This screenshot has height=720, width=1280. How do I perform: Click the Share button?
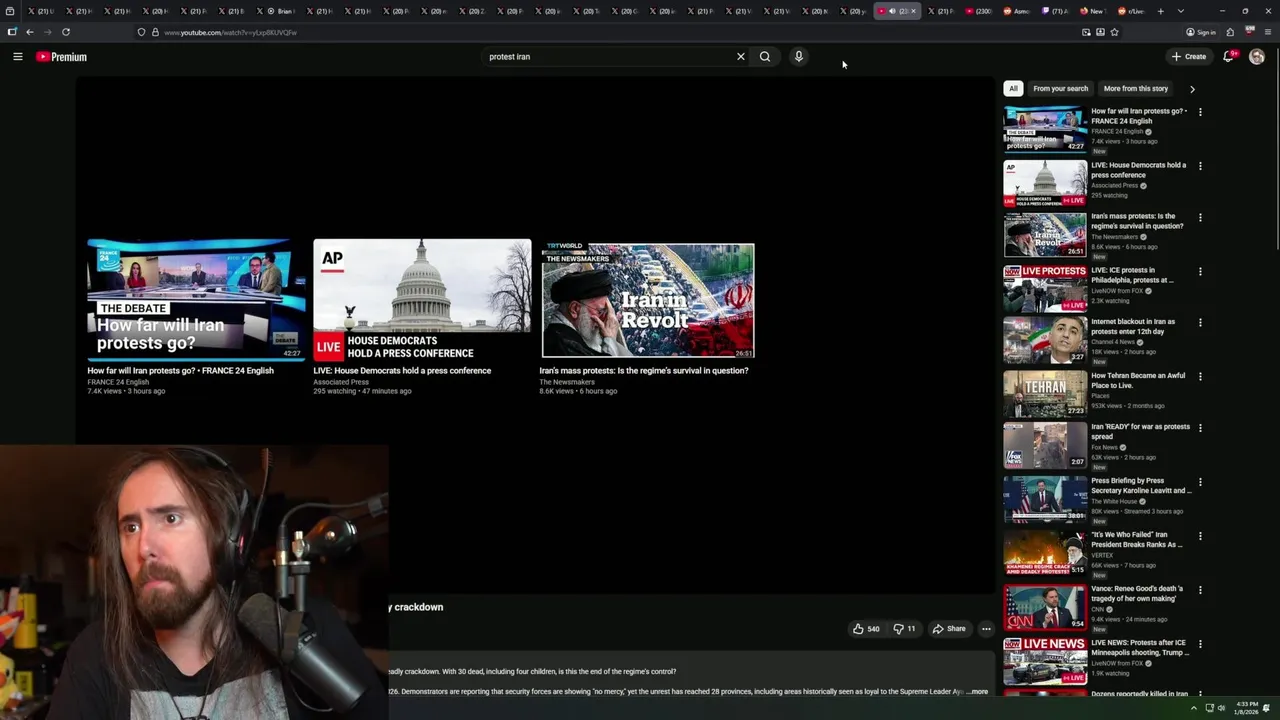tap(949, 629)
